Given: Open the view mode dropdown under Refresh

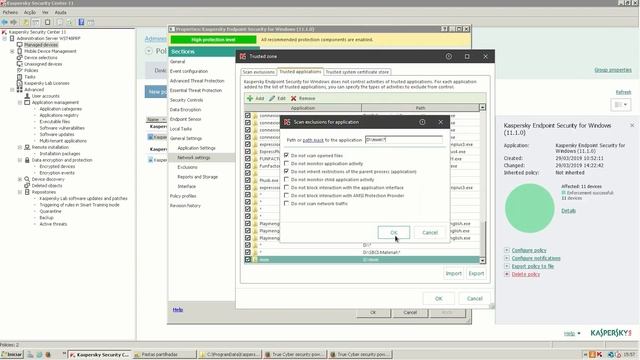Looking at the screenshot, I should click(621, 104).
